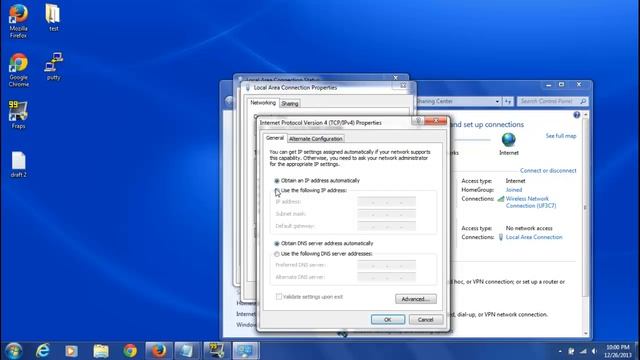Click the Advanced... button
Viewport: 640px width, 360px height.
pyautogui.click(x=416, y=299)
